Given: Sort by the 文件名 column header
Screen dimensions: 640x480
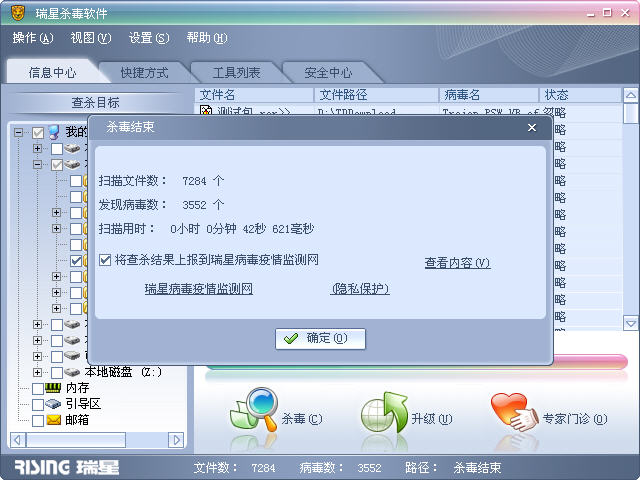Looking at the screenshot, I should pyautogui.click(x=254, y=95).
